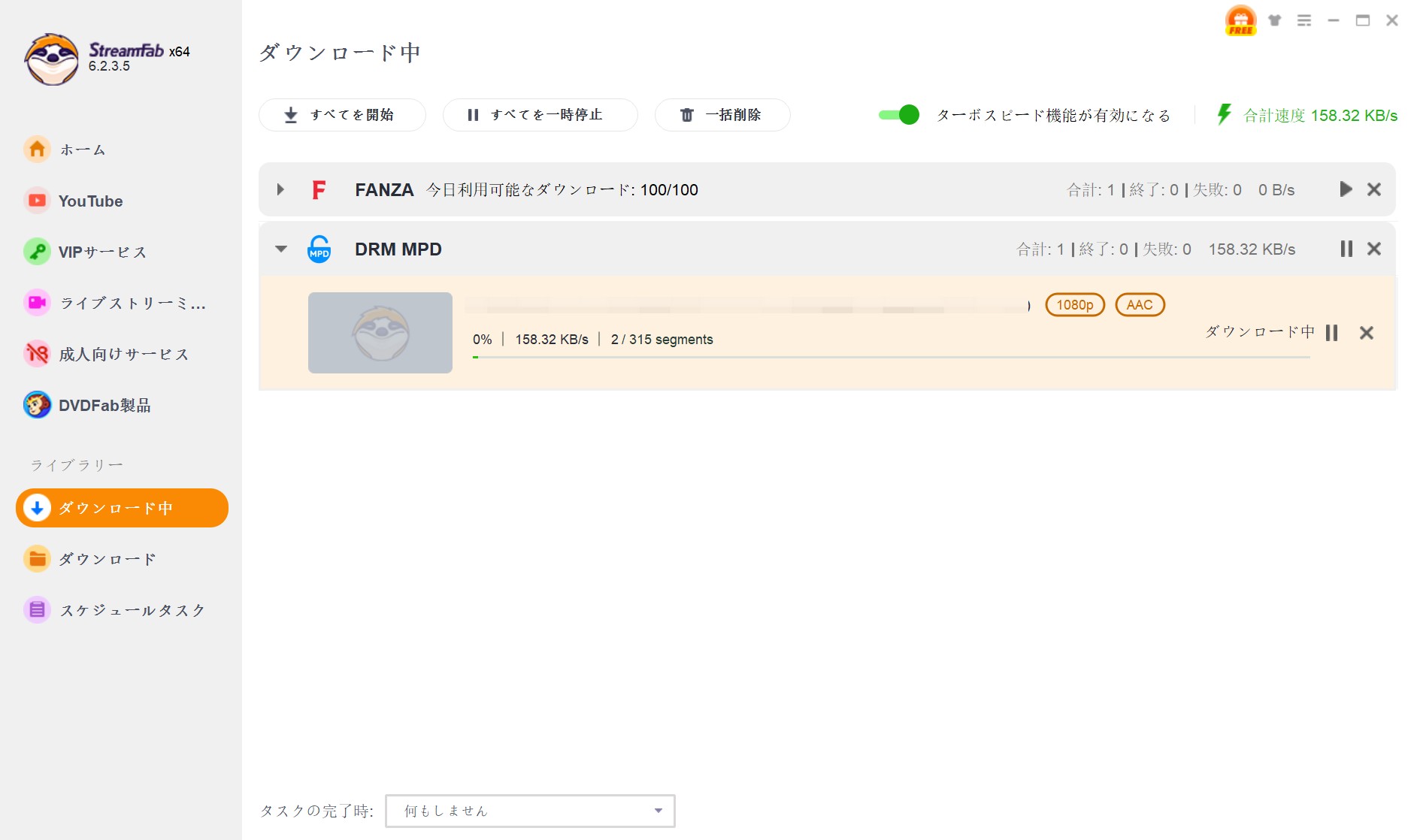Click the lightning bolt speed indicator

point(1224,115)
